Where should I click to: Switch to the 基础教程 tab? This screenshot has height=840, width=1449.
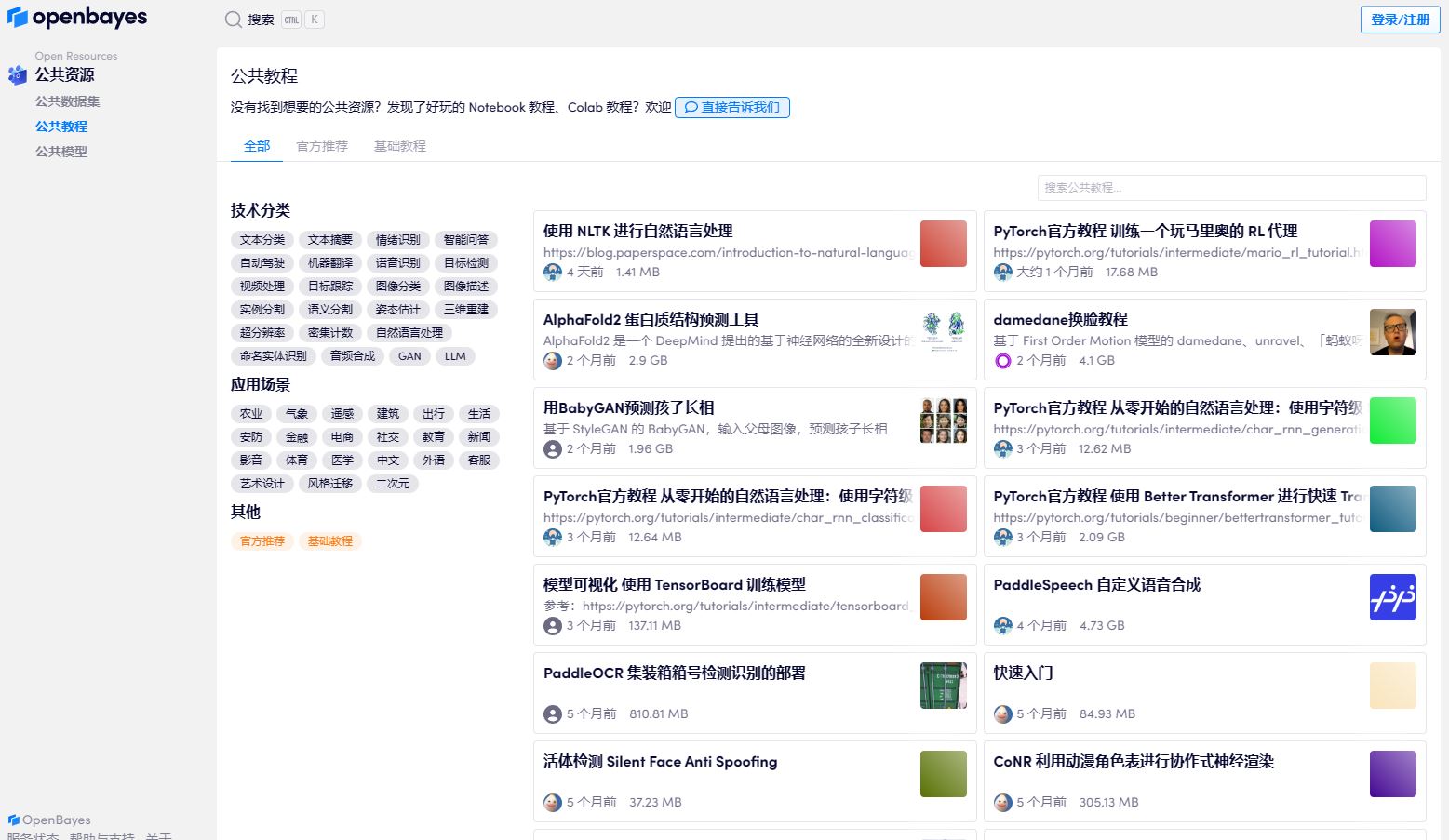400,146
